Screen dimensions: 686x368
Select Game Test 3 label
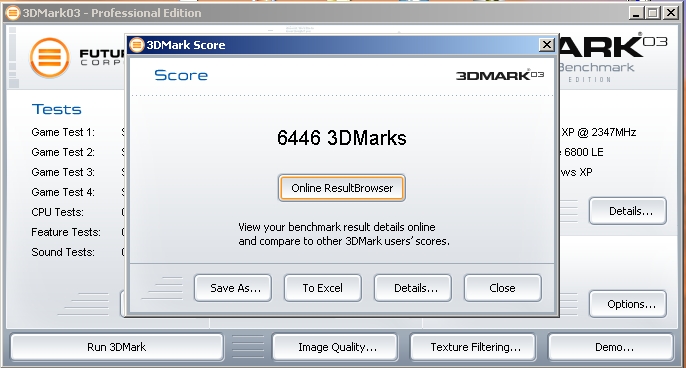click(x=63, y=172)
